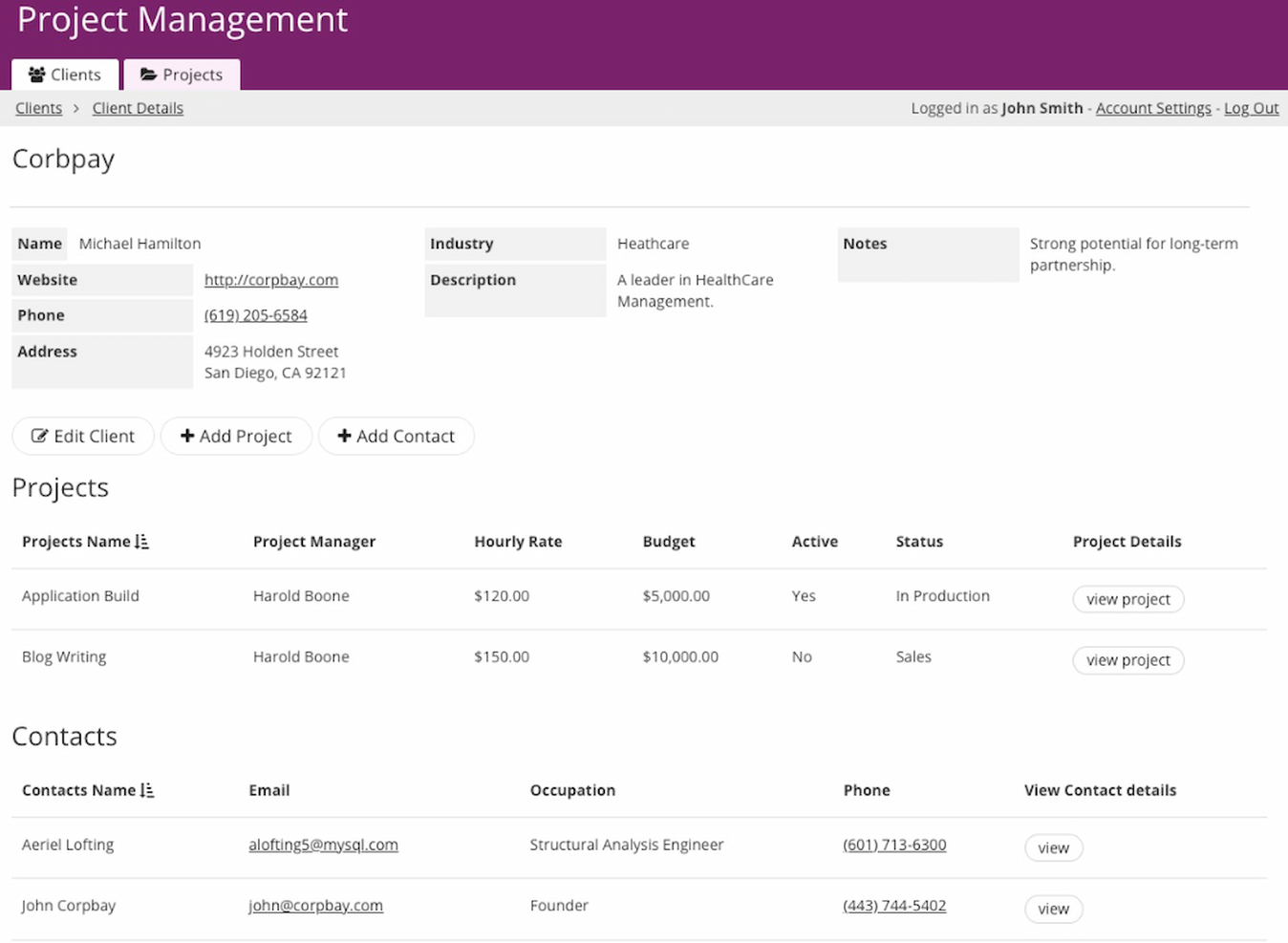Viewport: 1288px width, 943px height.
Task: Click the sort icon beside Projects Name
Action: point(142,542)
